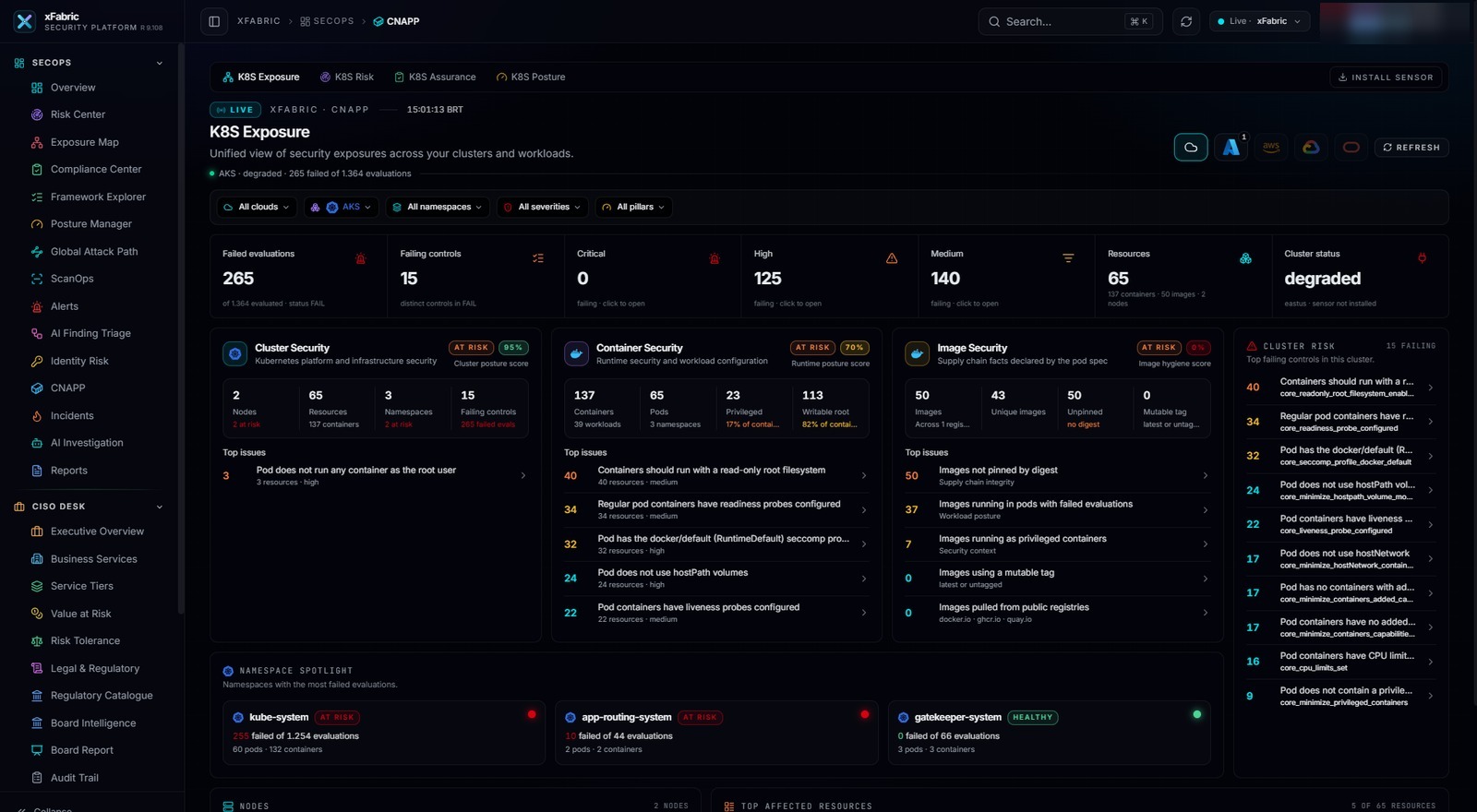1477x812 pixels.
Task: Select the all-clouds cloud icon button
Action: tap(1191, 147)
